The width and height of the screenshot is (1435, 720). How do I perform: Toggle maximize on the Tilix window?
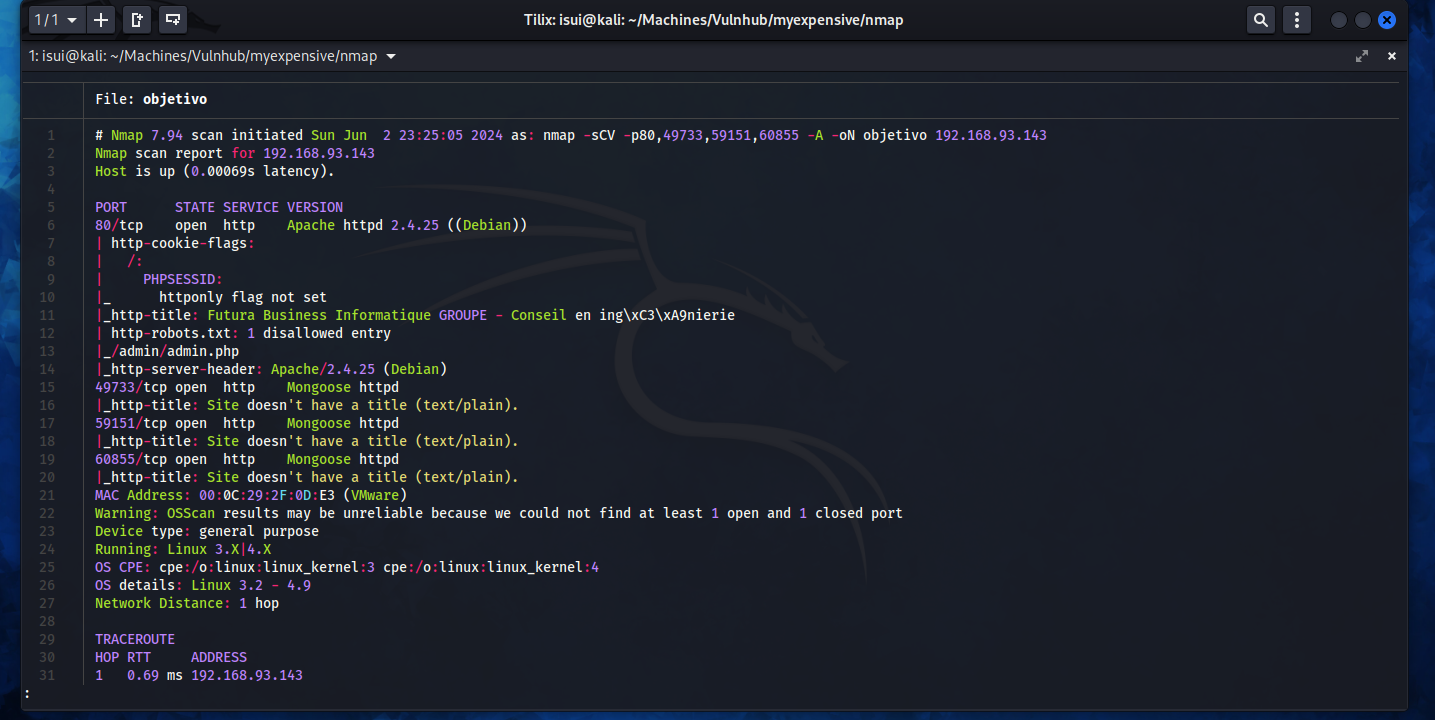(1362, 20)
